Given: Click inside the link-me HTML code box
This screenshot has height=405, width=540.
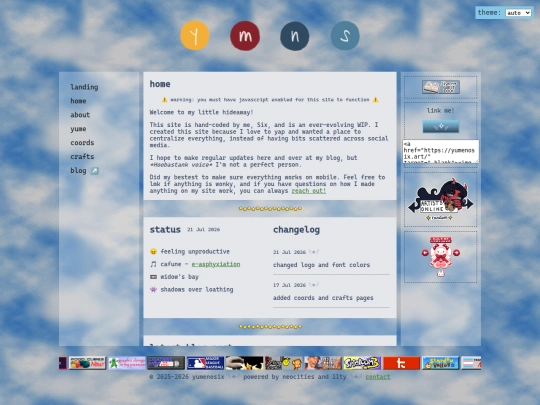Looking at the screenshot, I should point(441,152).
